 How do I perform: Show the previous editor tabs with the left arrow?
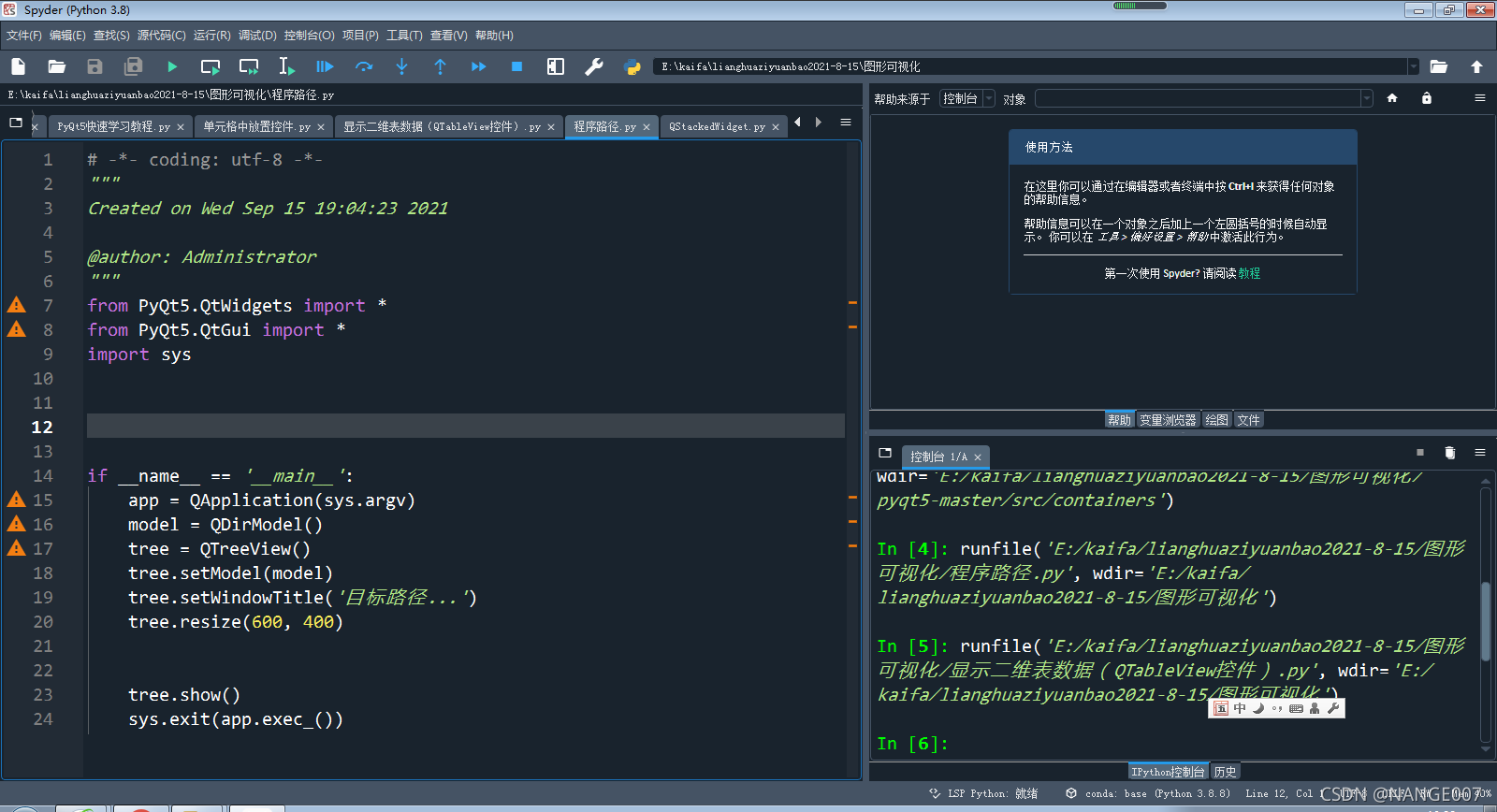click(x=797, y=123)
